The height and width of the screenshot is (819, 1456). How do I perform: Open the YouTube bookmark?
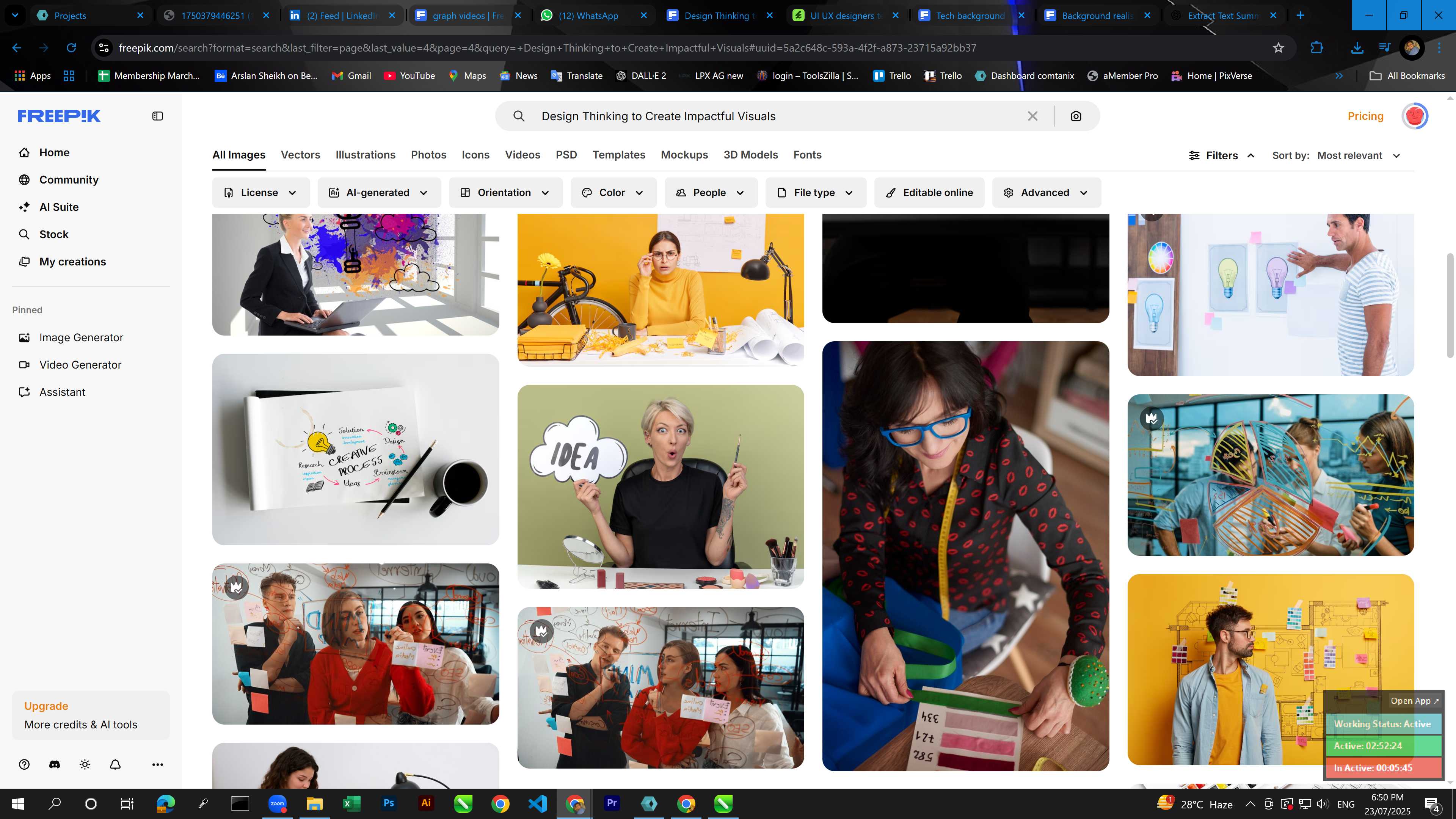pos(409,76)
